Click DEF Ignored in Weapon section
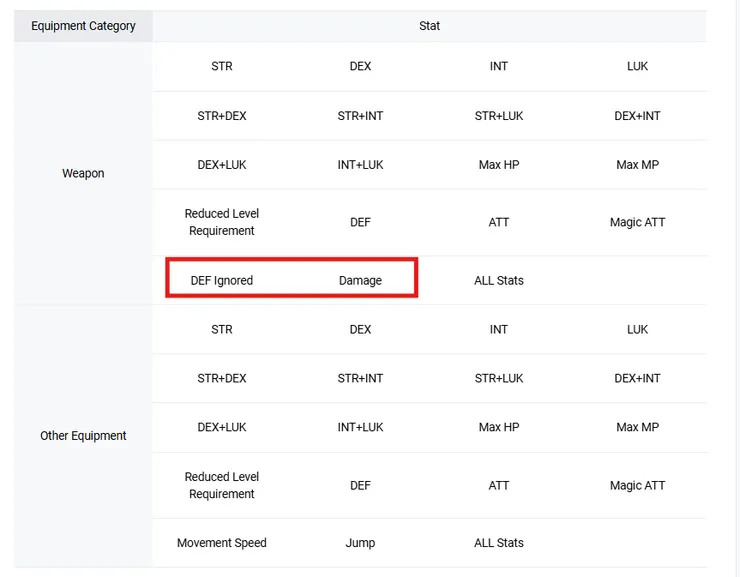Viewport: 740px width, 577px height. 222,281
